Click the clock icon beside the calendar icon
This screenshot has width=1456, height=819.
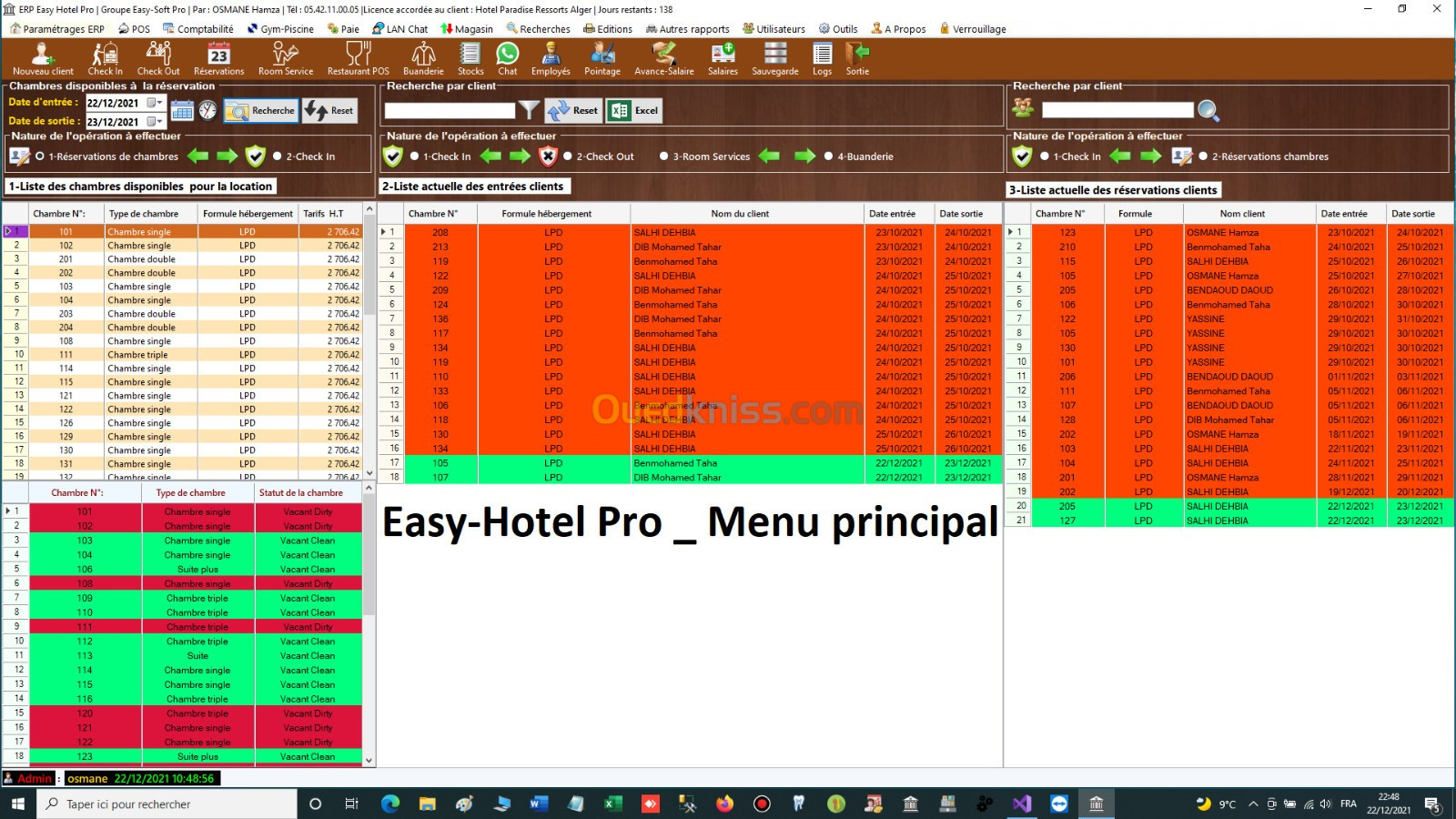tap(208, 111)
